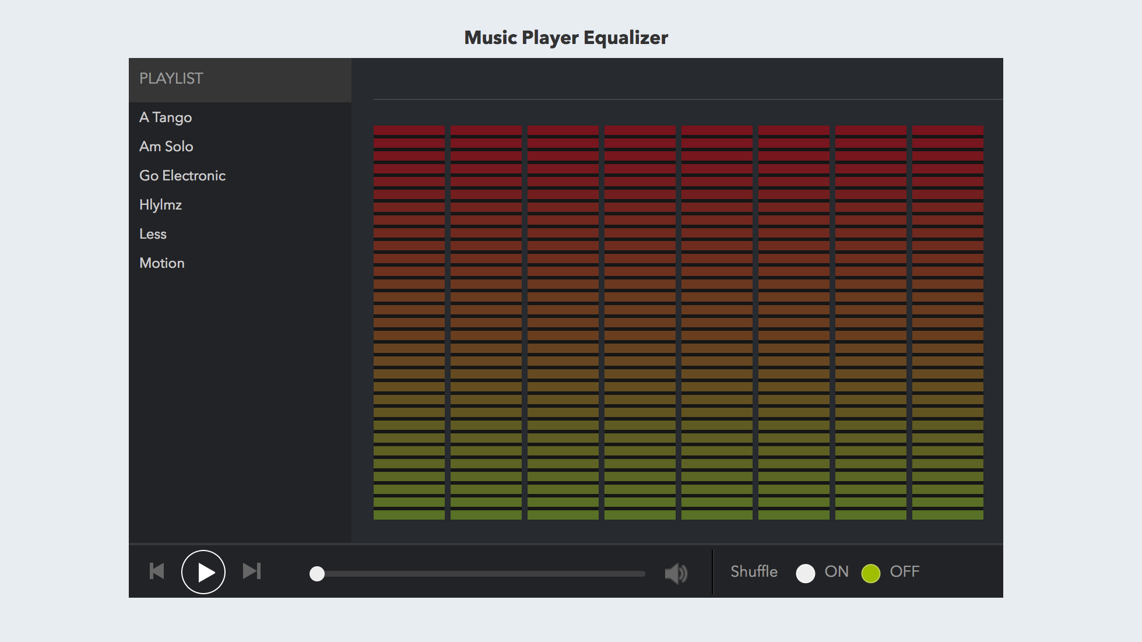Select the song "A Tango"

(165, 117)
